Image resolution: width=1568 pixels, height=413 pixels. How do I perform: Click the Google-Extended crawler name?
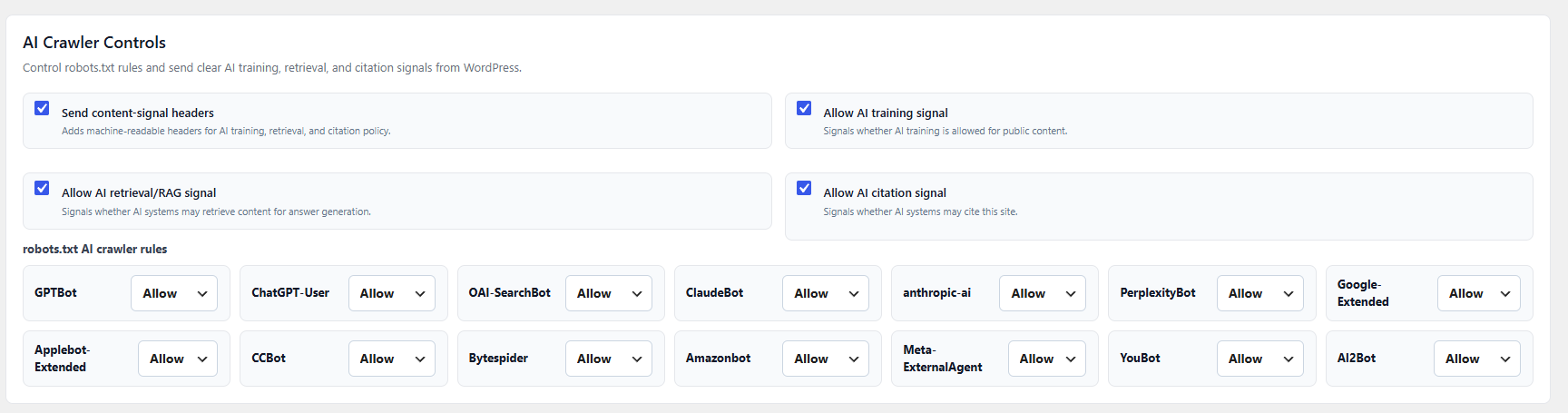[1363, 293]
